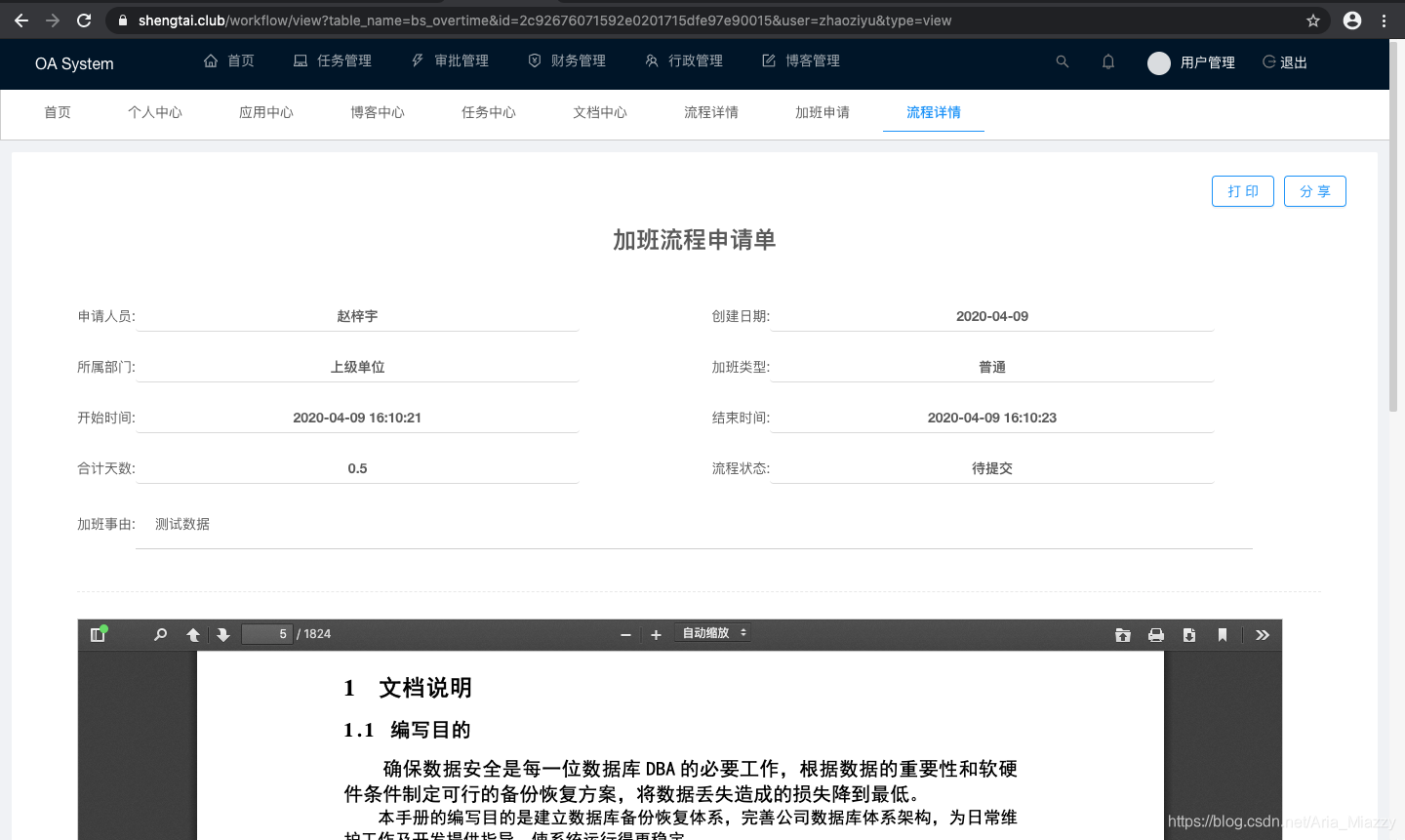The height and width of the screenshot is (840, 1405).
Task: Expand PDF tools chevron menu
Action: (1263, 635)
